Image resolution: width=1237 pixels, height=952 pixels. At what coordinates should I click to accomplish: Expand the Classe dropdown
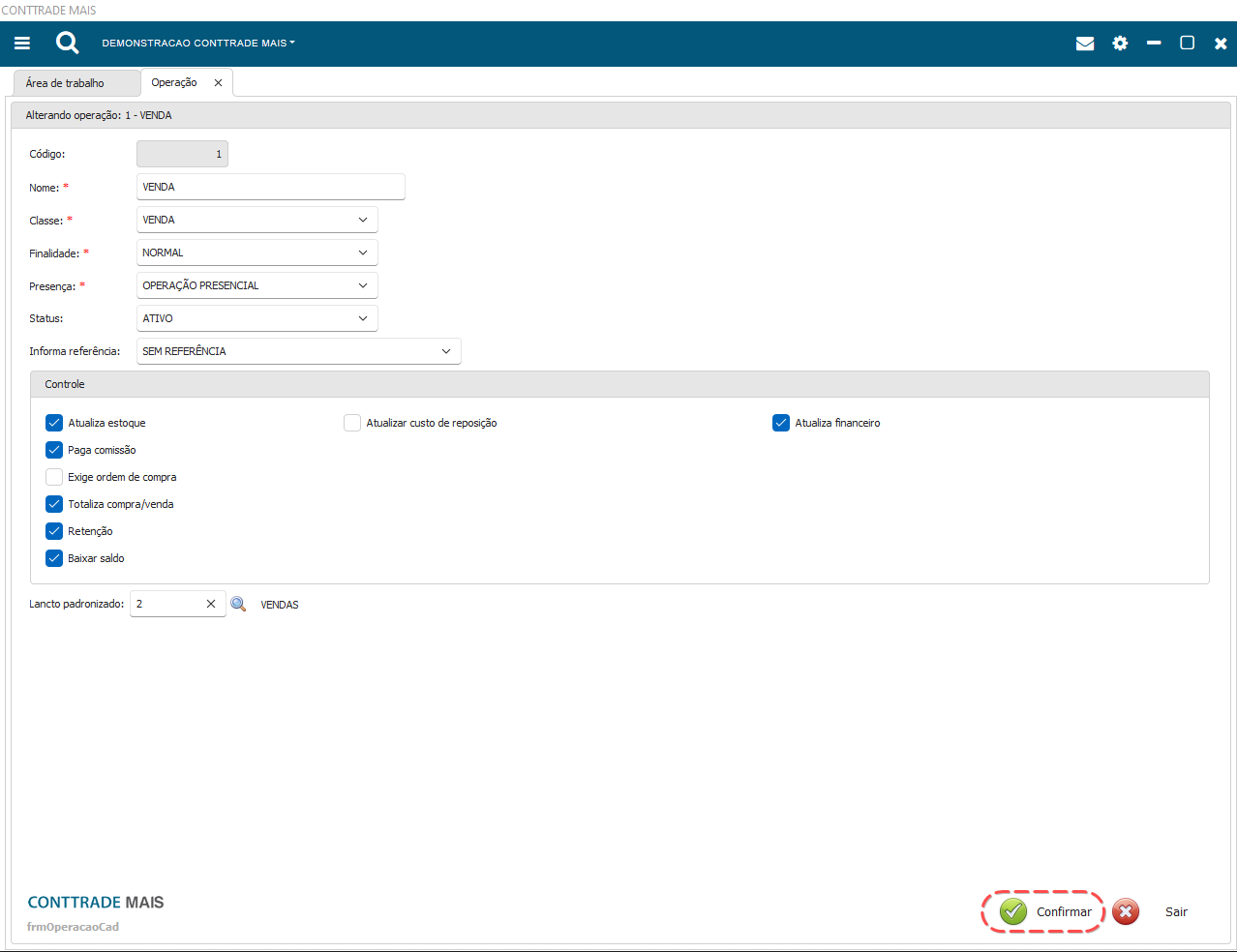pyautogui.click(x=363, y=220)
